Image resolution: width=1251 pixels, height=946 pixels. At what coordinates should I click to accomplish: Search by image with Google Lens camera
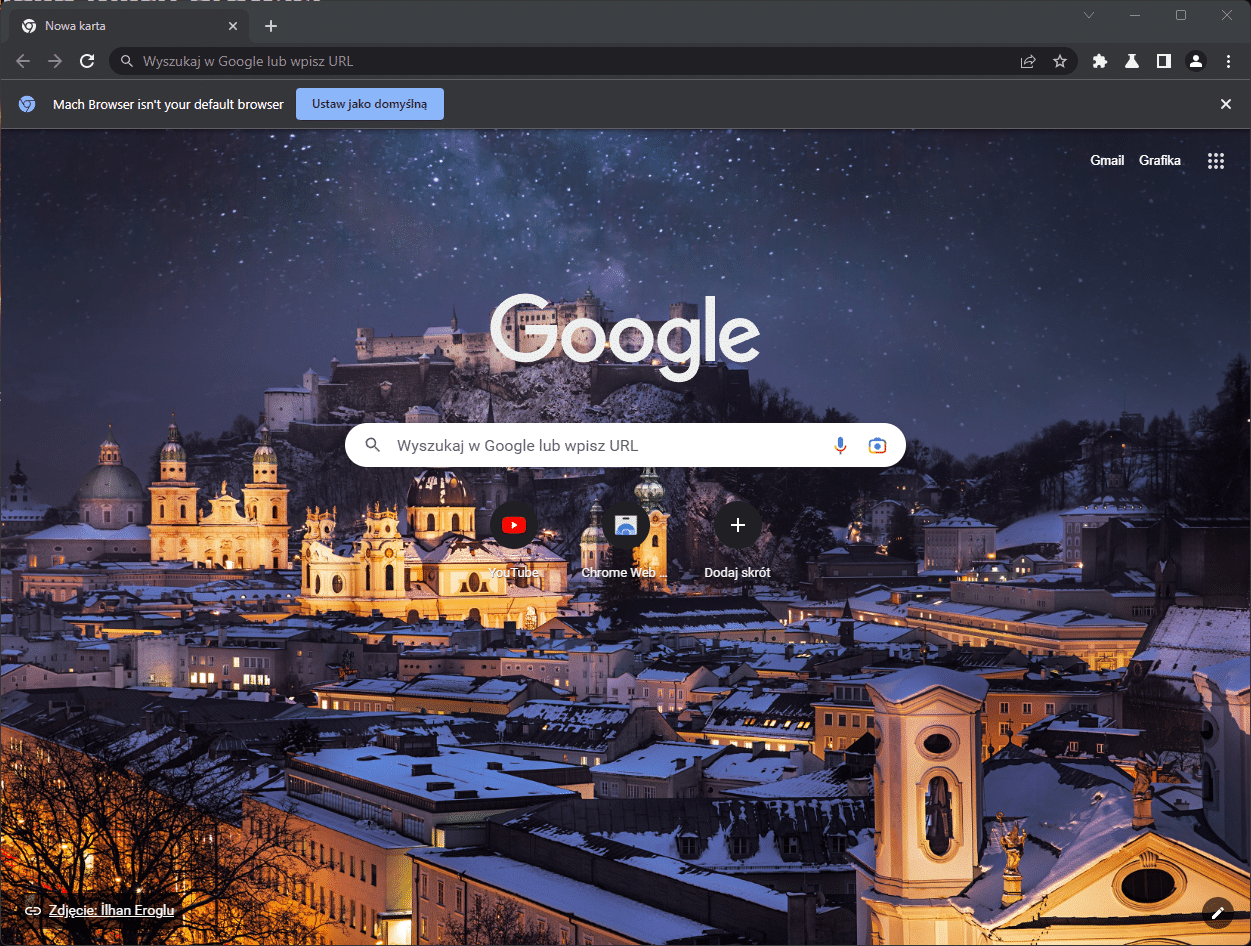[x=877, y=445]
